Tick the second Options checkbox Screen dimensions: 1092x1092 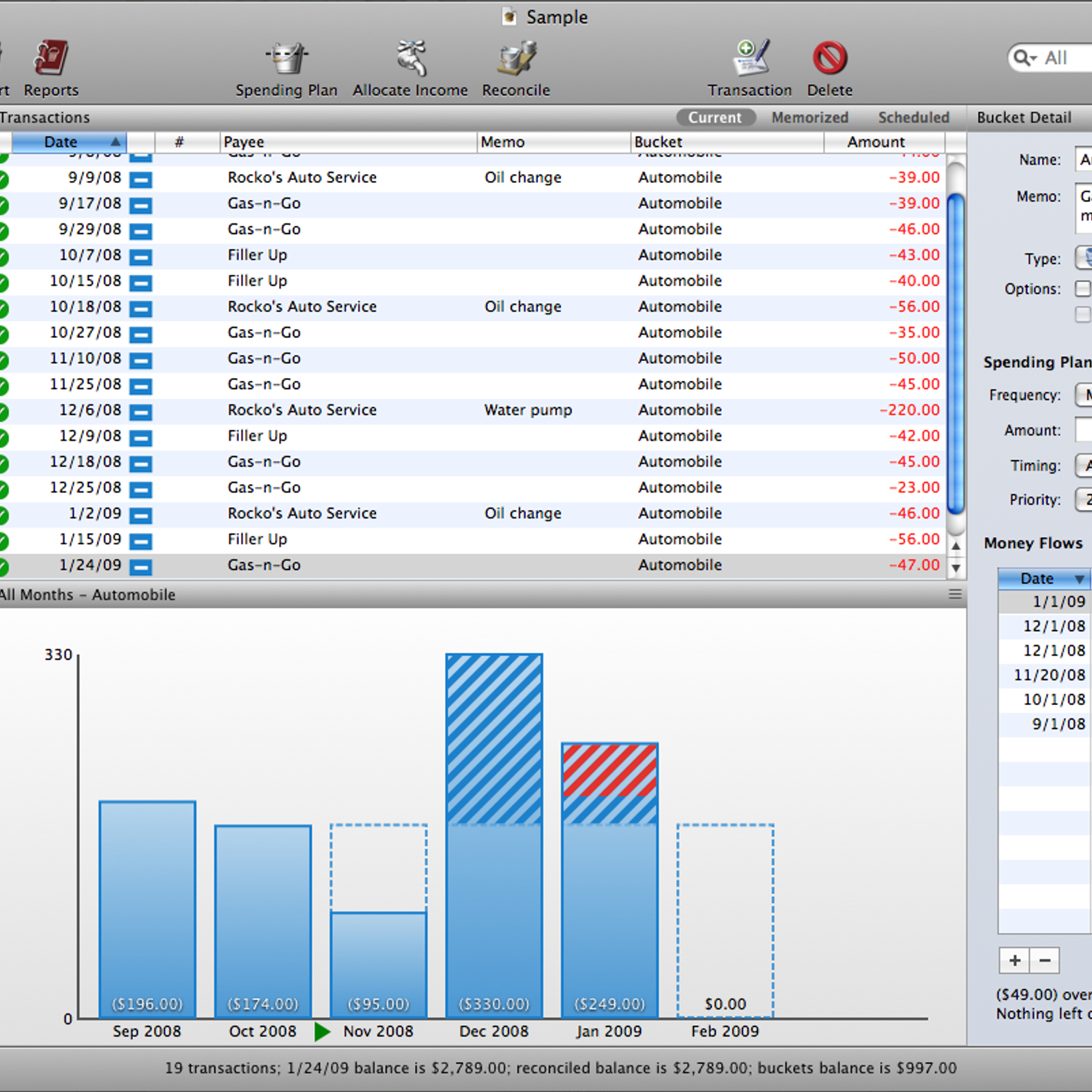pyautogui.click(x=1083, y=314)
